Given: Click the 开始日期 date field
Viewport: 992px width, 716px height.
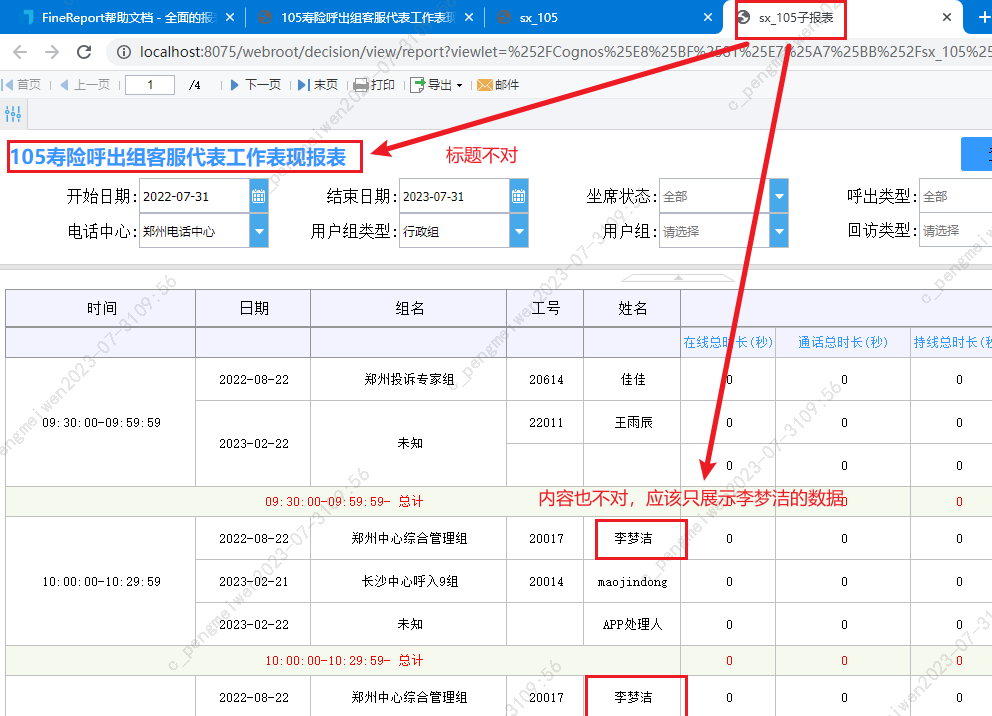Looking at the screenshot, I should click(x=194, y=196).
